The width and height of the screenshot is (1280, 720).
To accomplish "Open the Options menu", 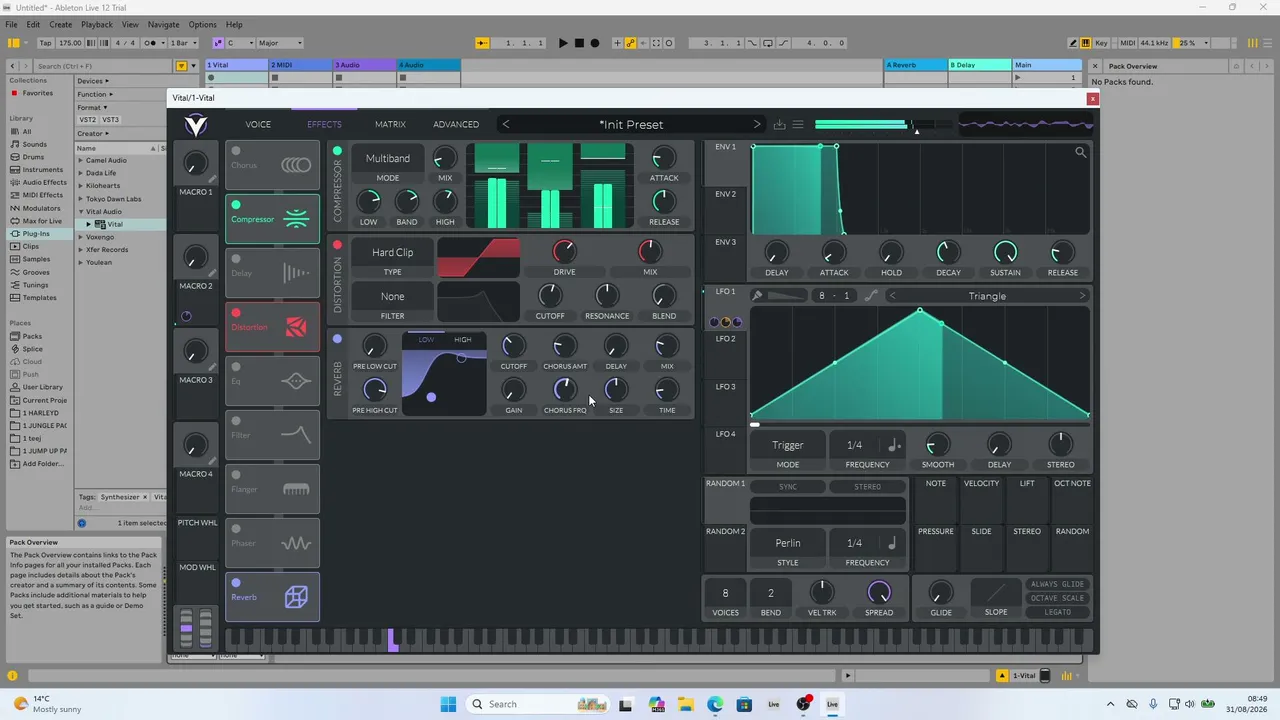I will pos(202,24).
